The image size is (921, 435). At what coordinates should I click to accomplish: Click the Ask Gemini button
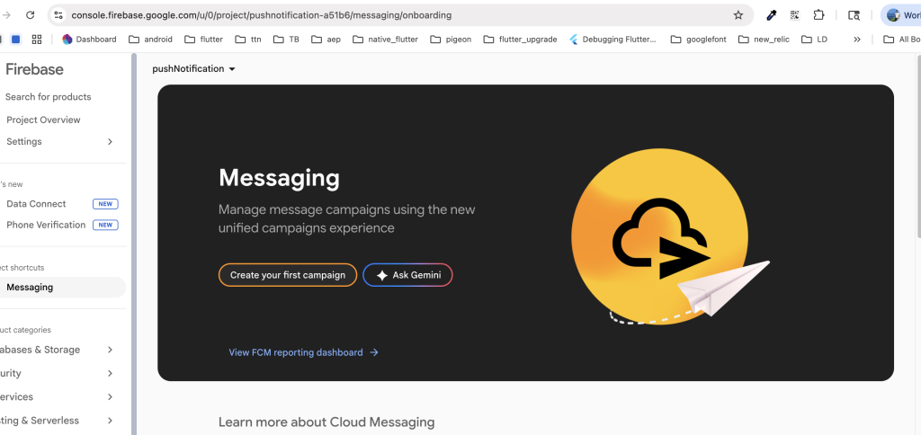point(408,275)
